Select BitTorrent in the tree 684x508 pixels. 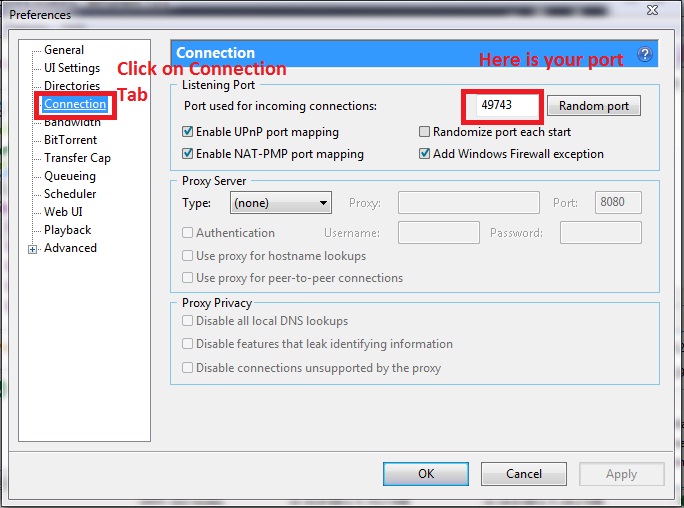[70, 140]
